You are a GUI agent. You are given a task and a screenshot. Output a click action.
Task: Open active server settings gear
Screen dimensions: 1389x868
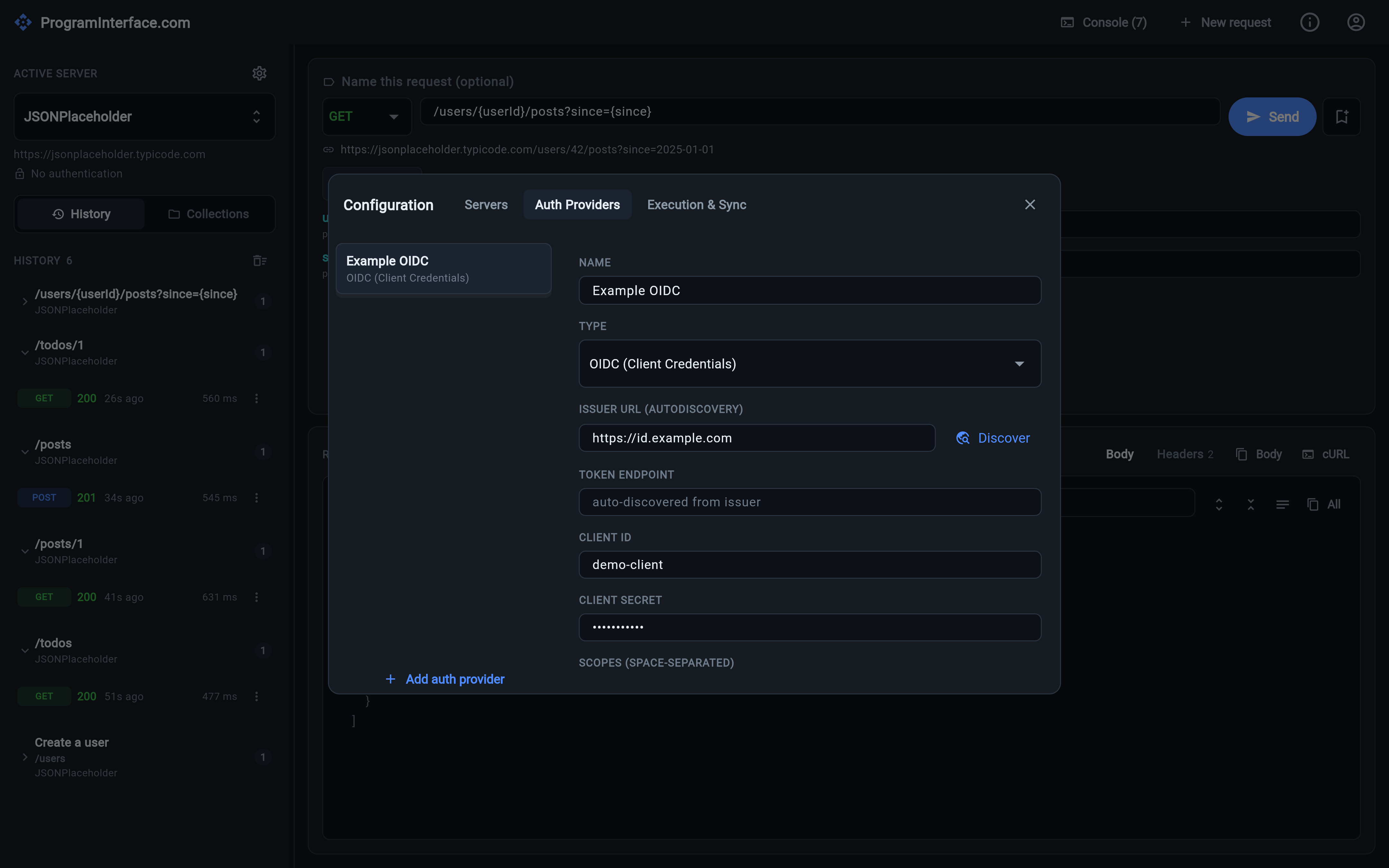tap(259, 73)
